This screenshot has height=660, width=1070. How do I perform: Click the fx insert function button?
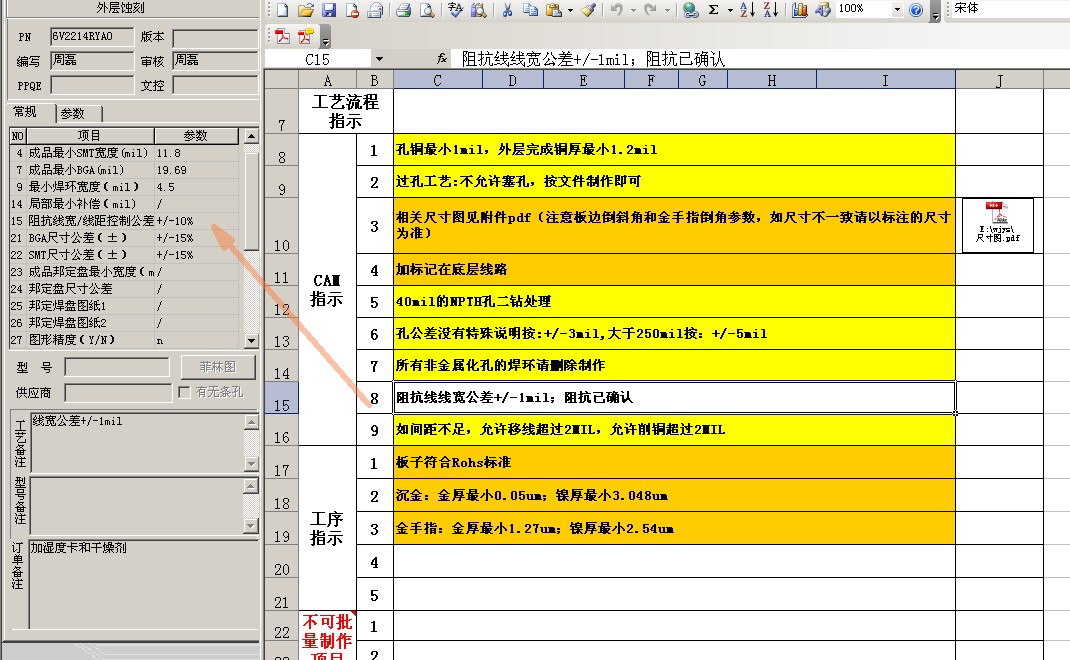coord(442,59)
